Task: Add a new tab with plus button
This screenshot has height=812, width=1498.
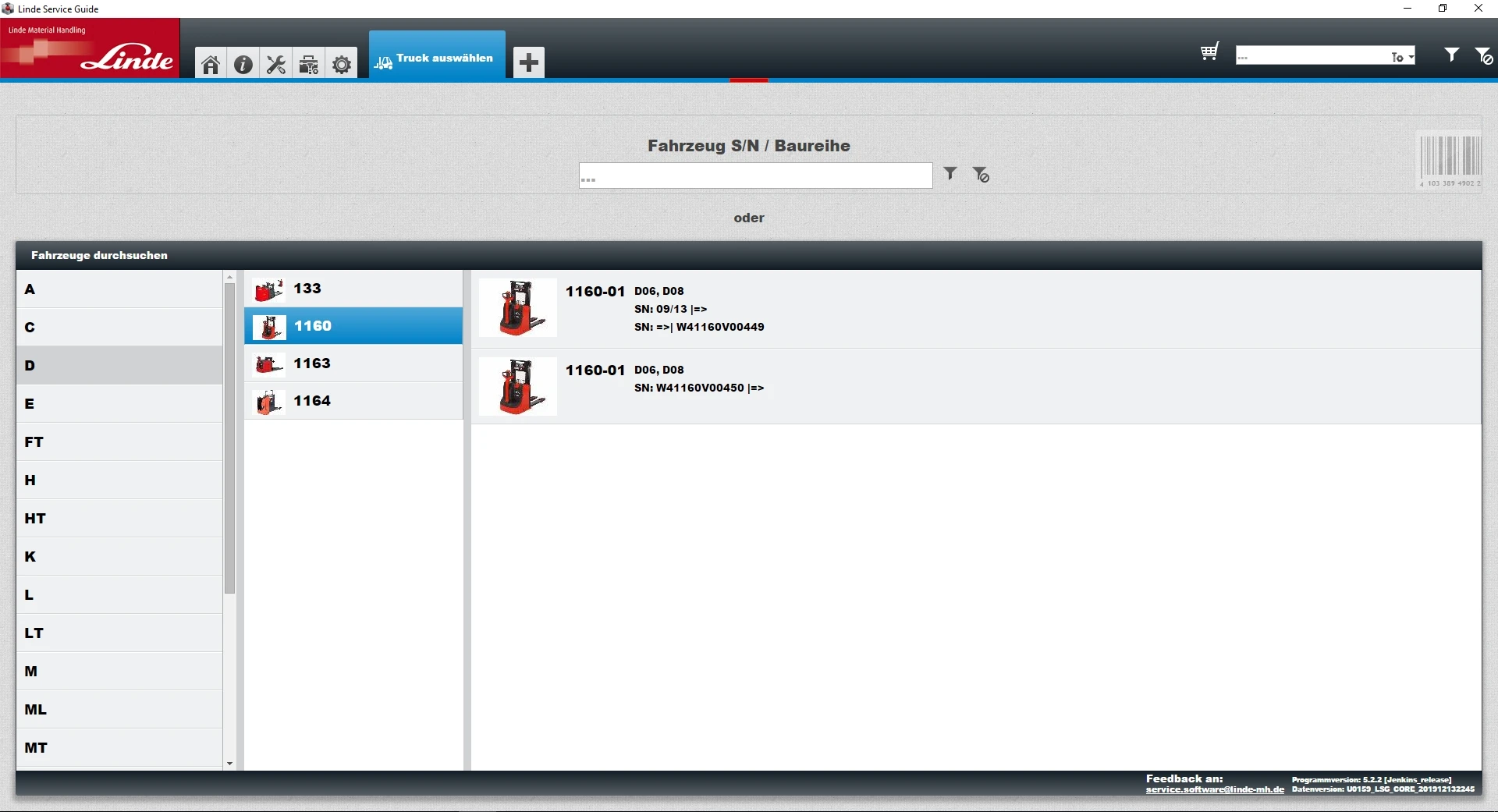Action: [529, 62]
